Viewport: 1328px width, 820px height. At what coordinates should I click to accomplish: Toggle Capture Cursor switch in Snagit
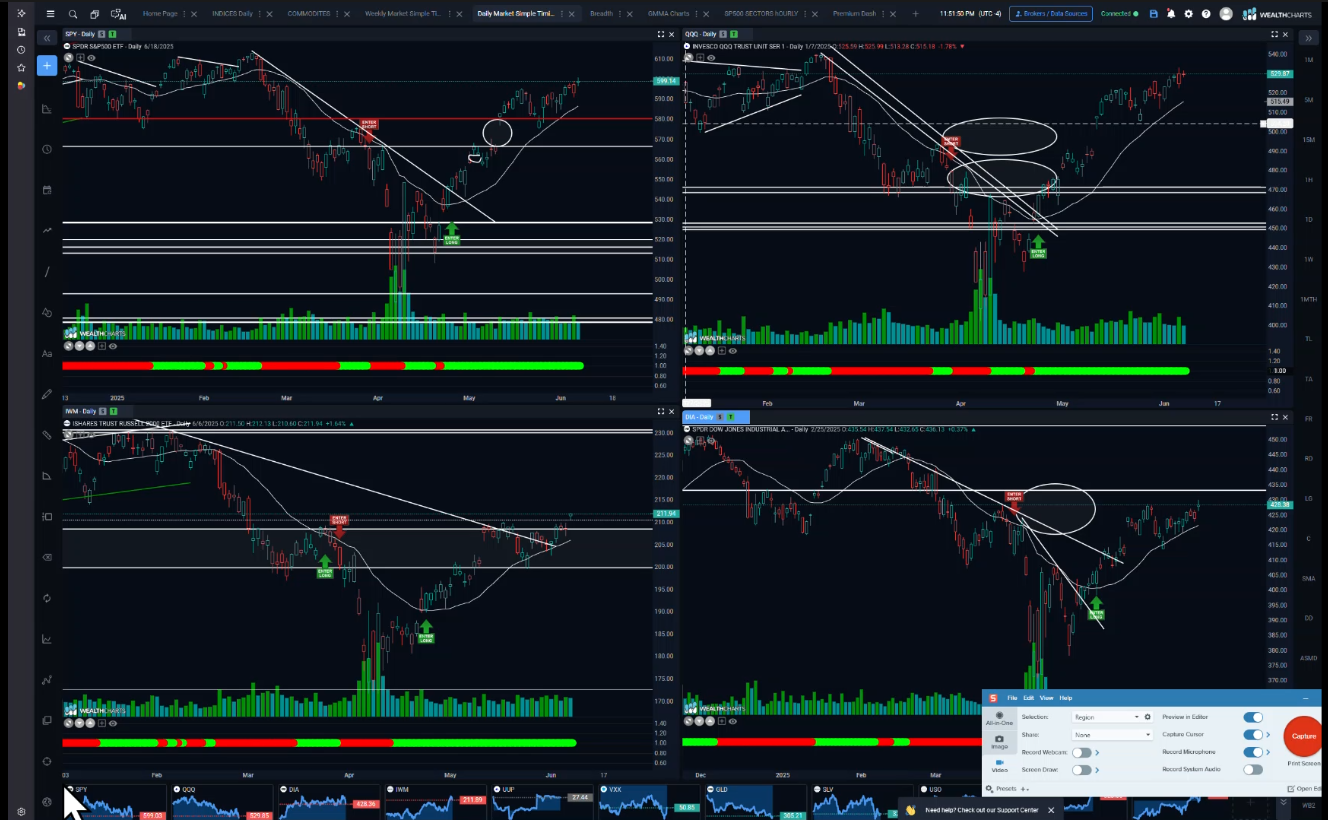tap(1252, 734)
